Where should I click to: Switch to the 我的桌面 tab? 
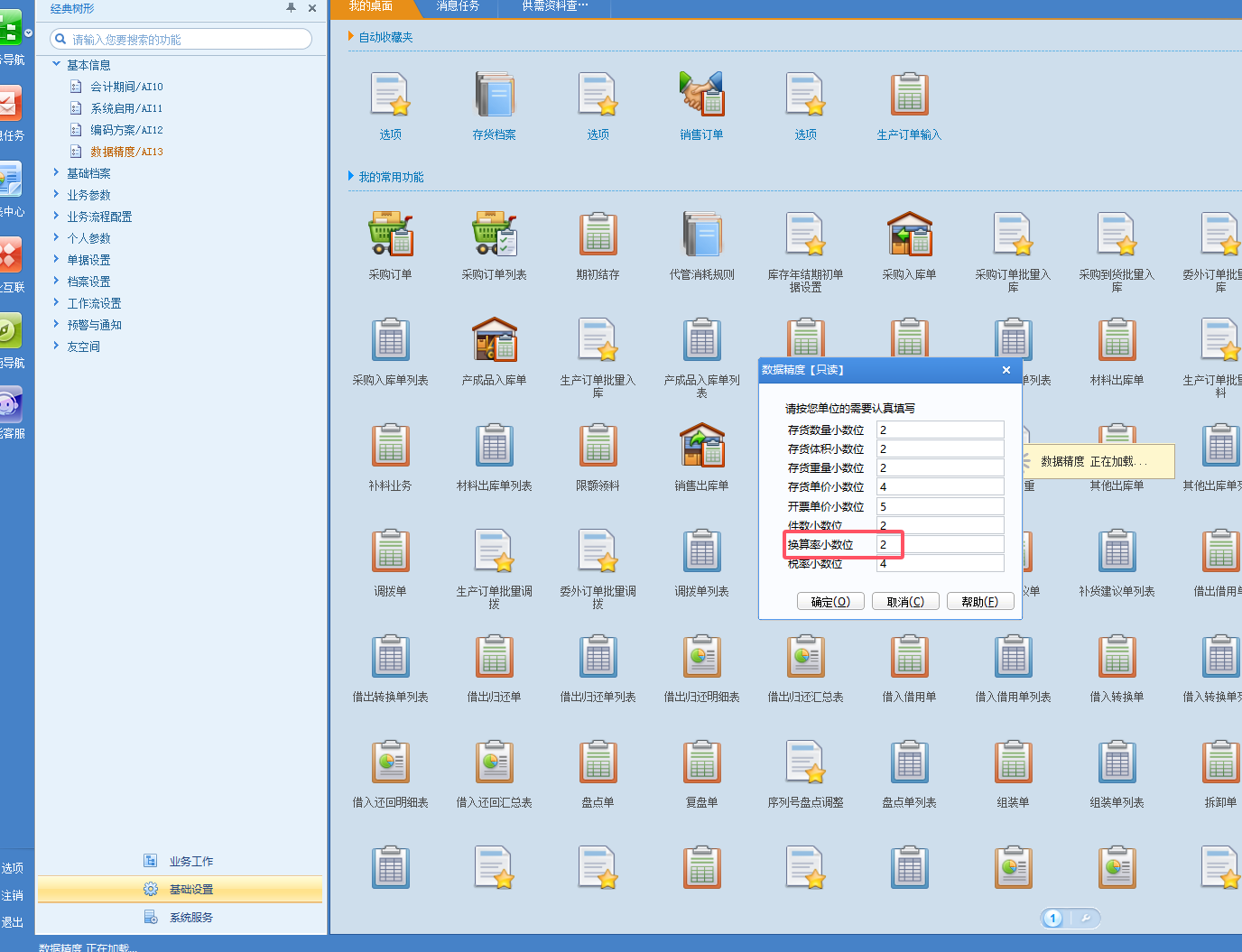point(371,7)
